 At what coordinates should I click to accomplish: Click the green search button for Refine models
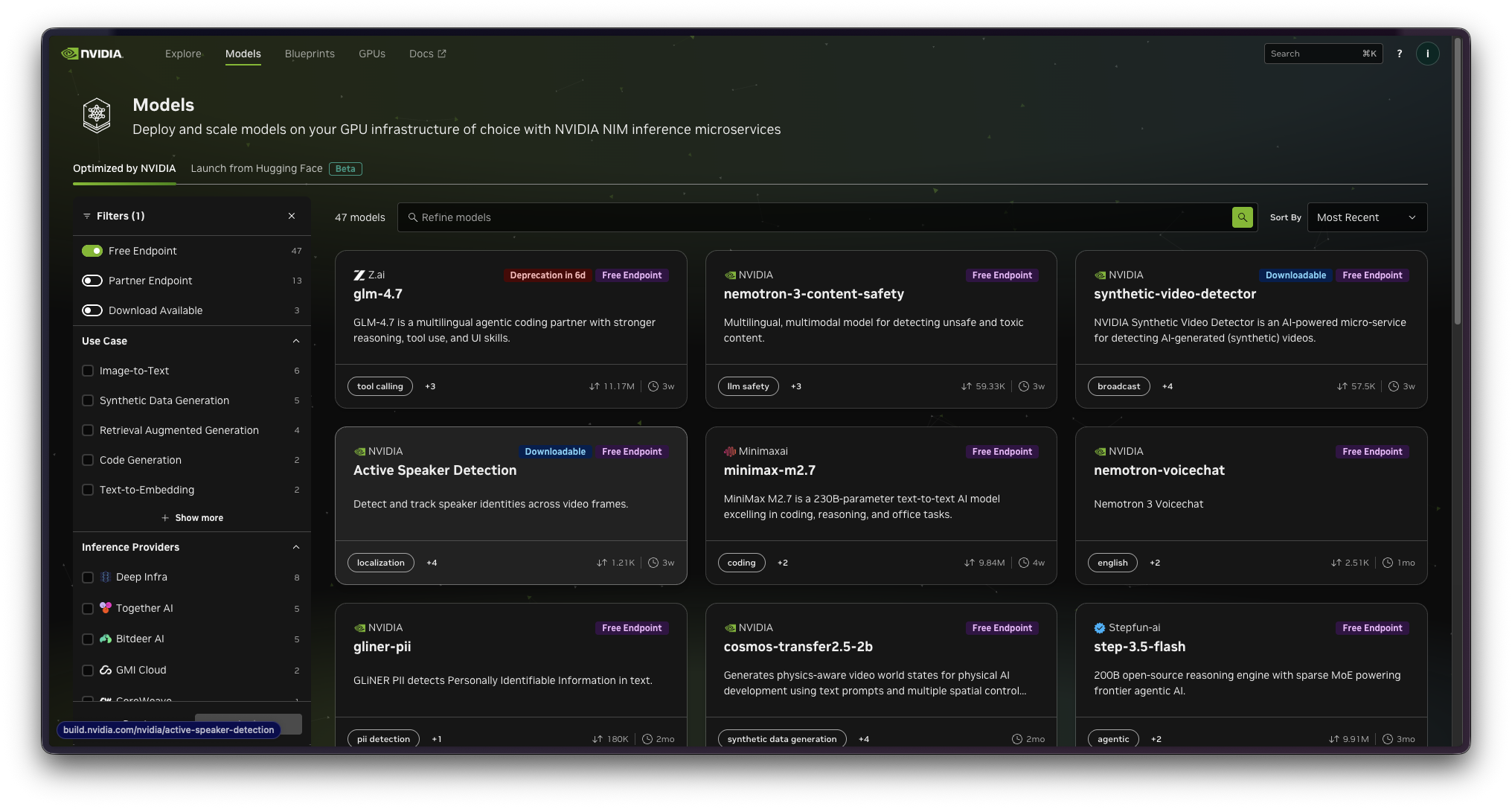click(1242, 217)
